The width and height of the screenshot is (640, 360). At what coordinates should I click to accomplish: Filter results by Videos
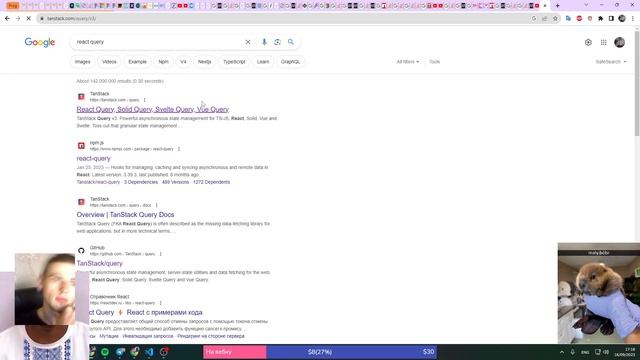pyautogui.click(x=109, y=62)
